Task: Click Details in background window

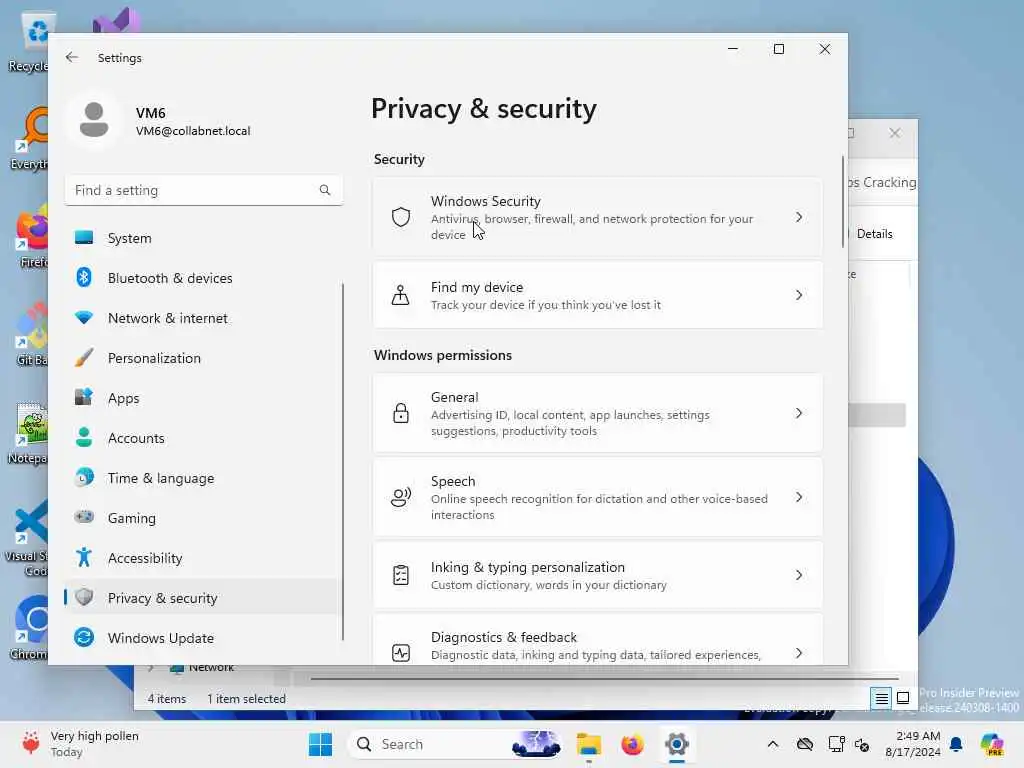Action: 874,234
